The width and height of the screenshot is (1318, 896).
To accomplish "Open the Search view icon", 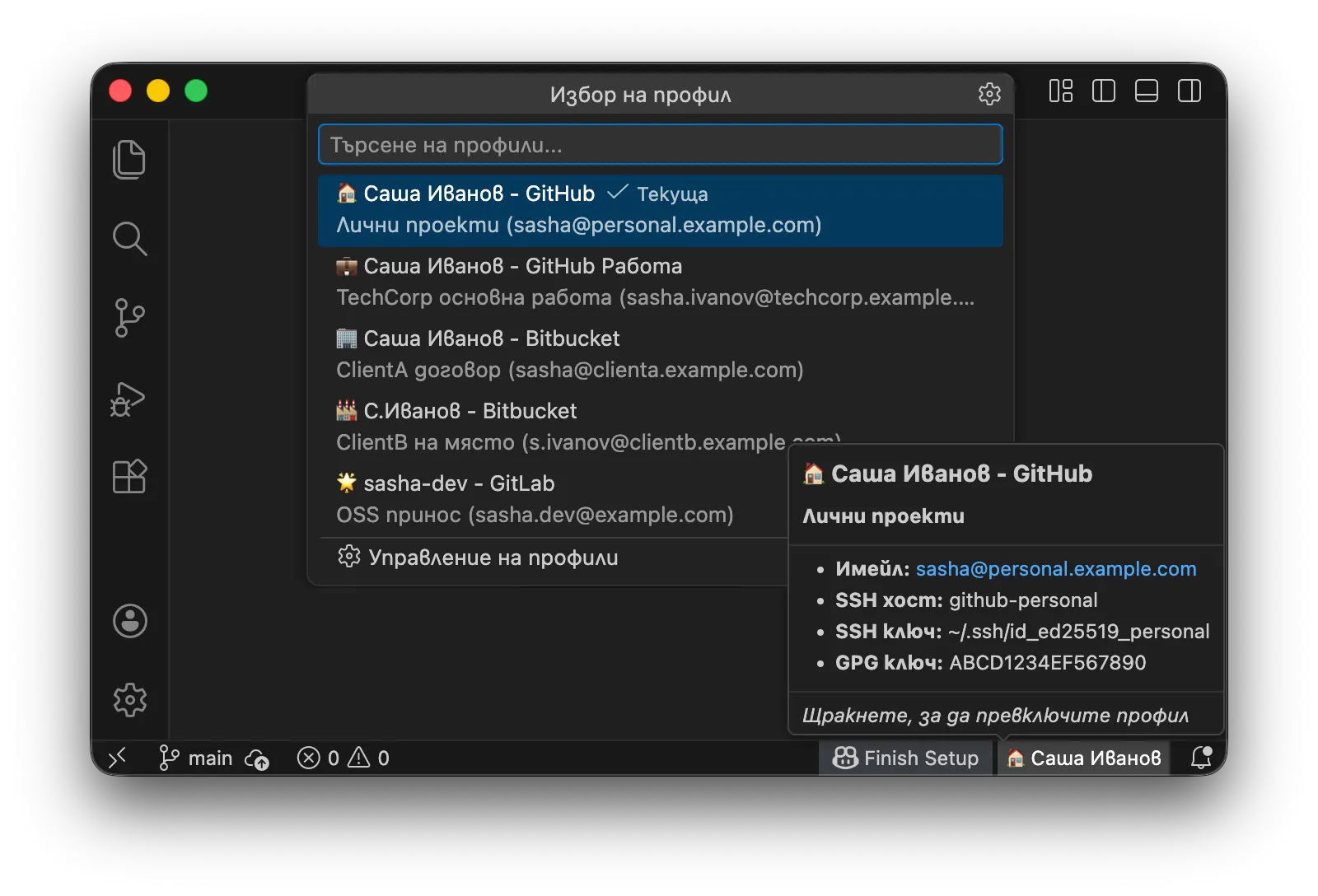I will (x=129, y=239).
